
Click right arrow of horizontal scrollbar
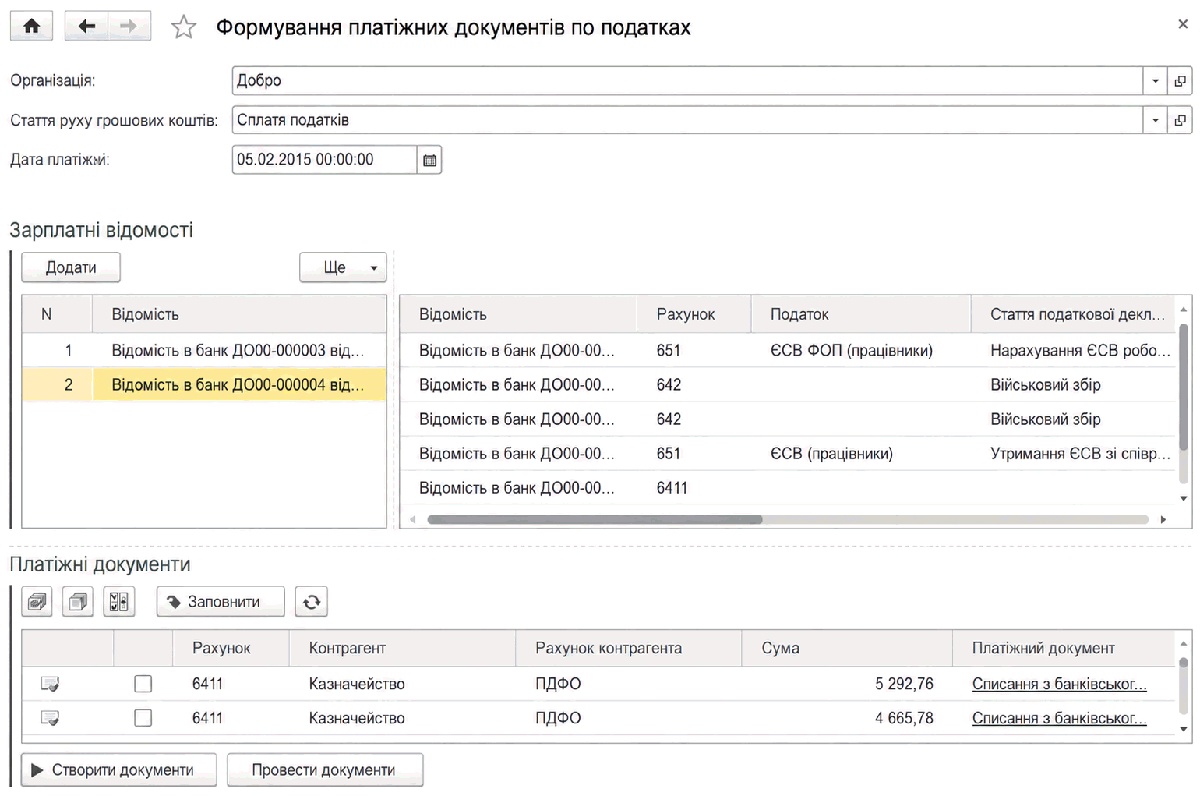1163,520
